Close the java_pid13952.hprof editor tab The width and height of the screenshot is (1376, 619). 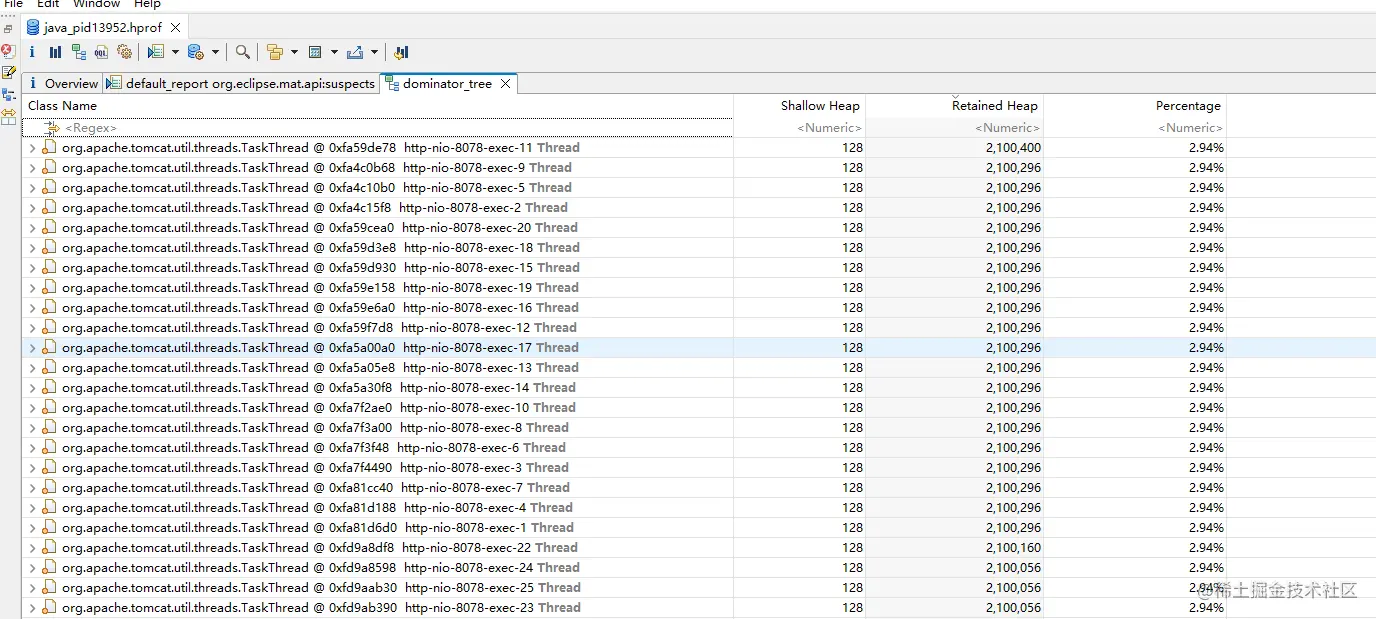(x=176, y=28)
